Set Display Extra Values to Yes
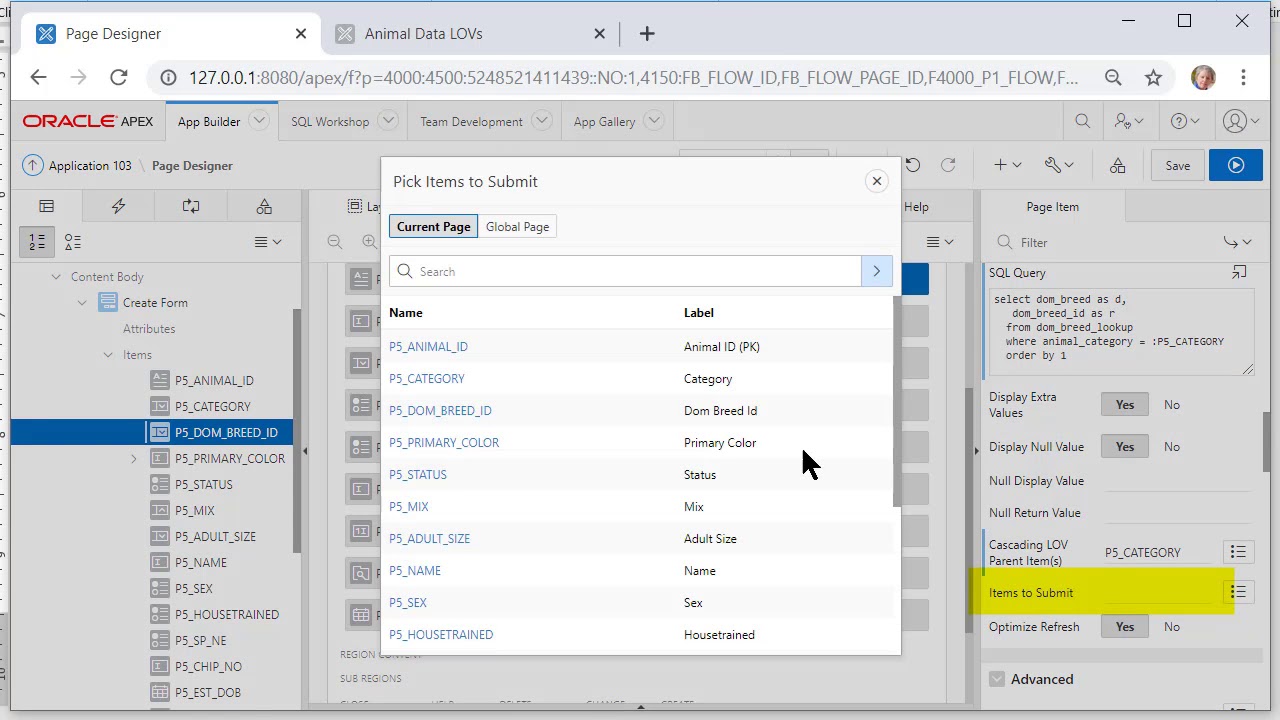1280x720 pixels. pos(1125,405)
